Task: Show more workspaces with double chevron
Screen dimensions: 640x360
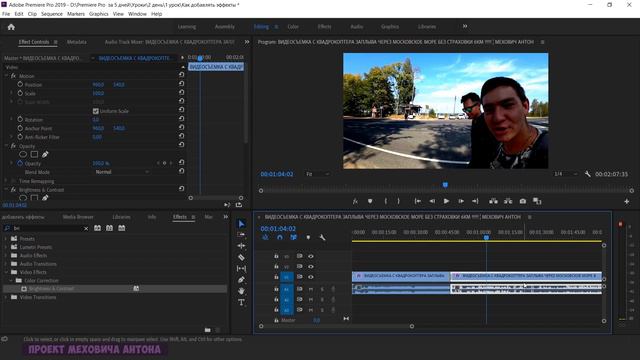Action: click(465, 27)
